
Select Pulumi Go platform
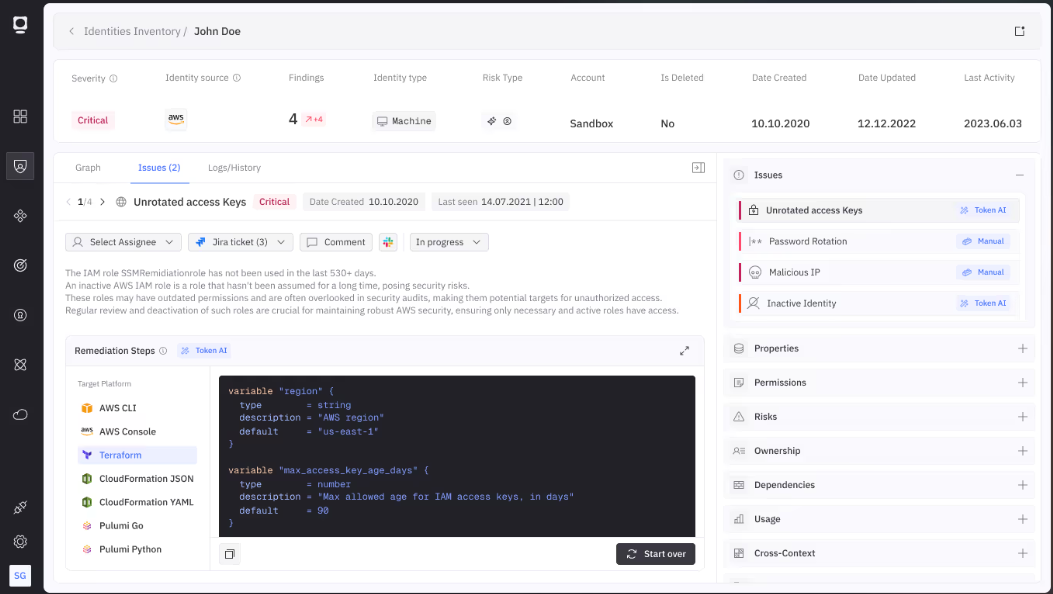tap(137, 526)
